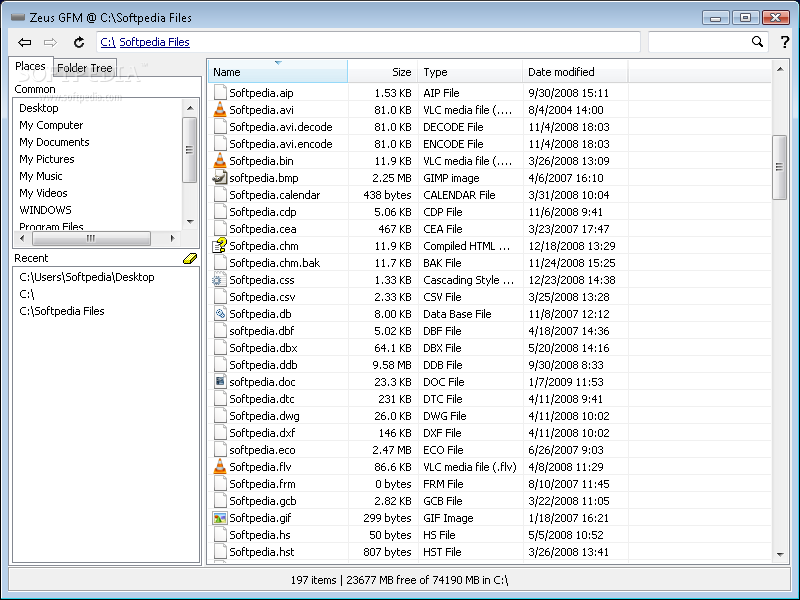
Task: Click the DOC file icon beside softpedia.doc
Action: tap(221, 382)
